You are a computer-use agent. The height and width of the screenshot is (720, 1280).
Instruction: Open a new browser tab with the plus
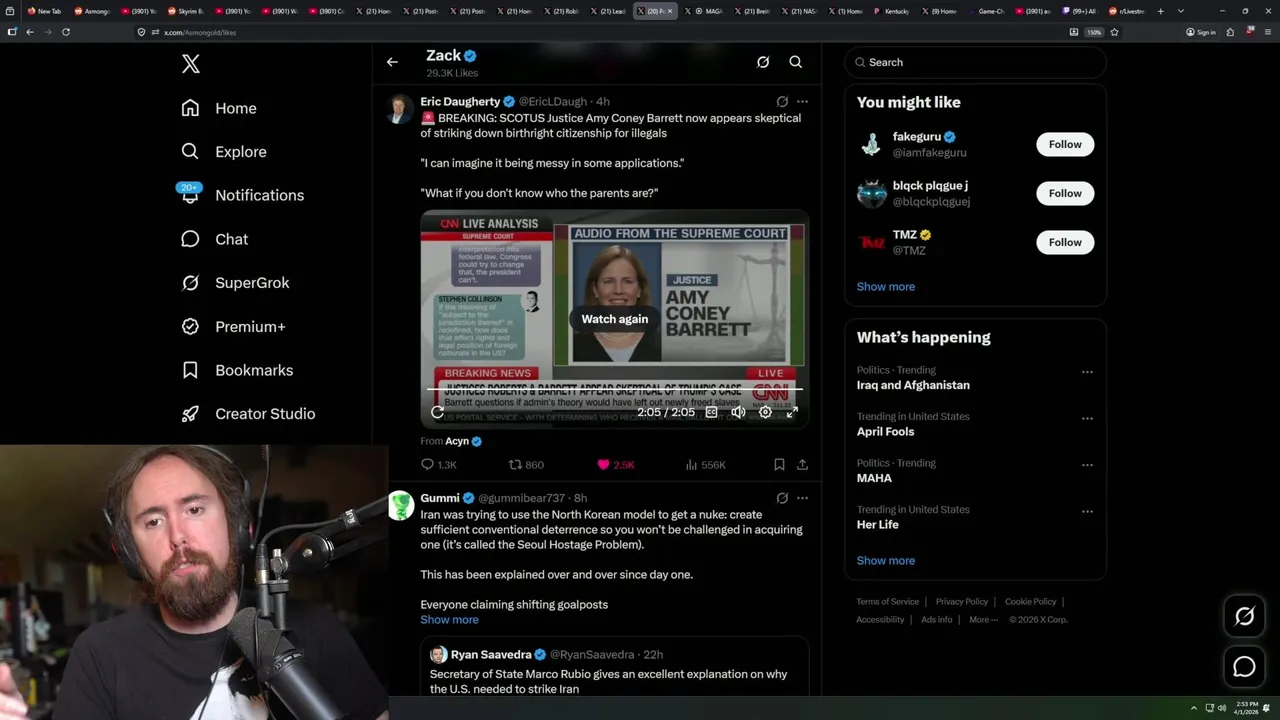(x=1160, y=11)
